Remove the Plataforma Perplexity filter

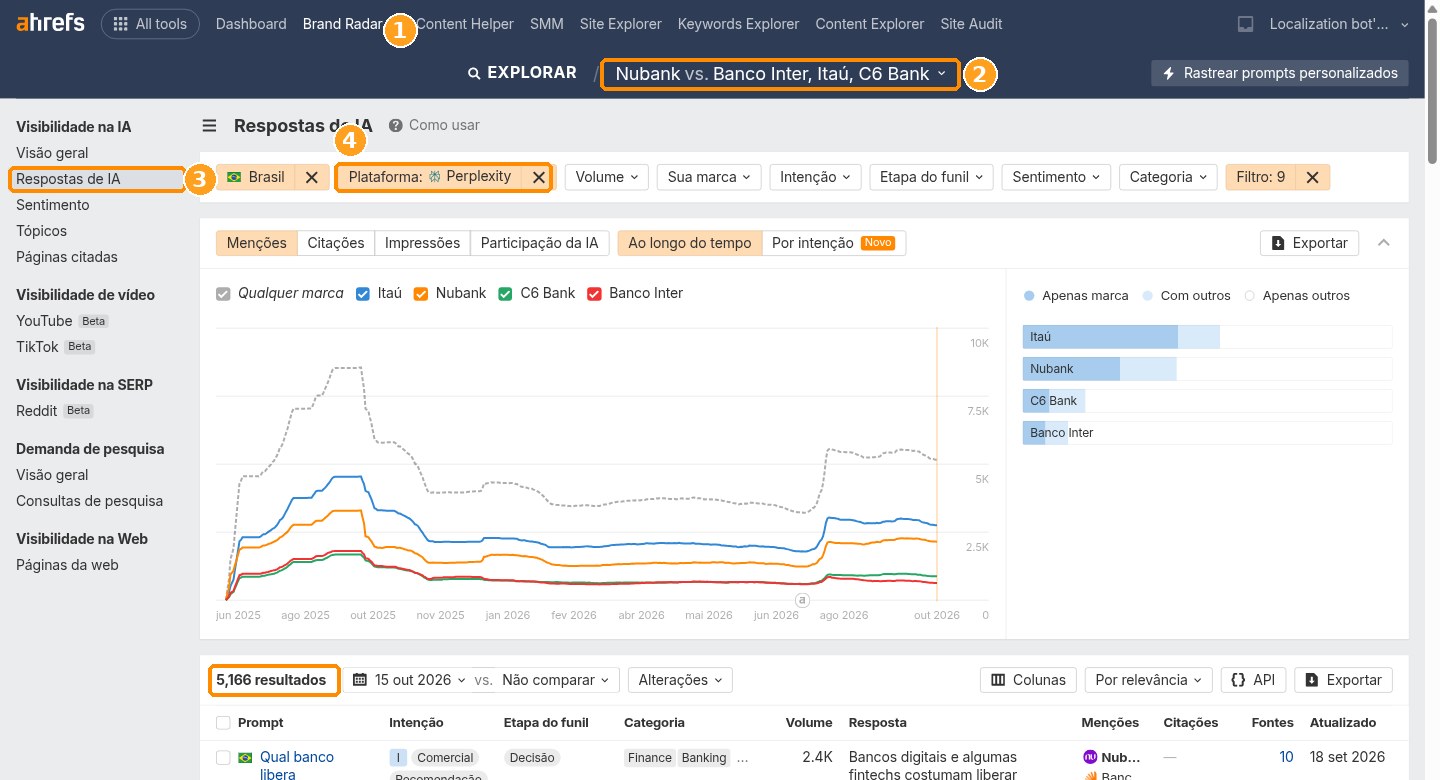tap(538, 177)
